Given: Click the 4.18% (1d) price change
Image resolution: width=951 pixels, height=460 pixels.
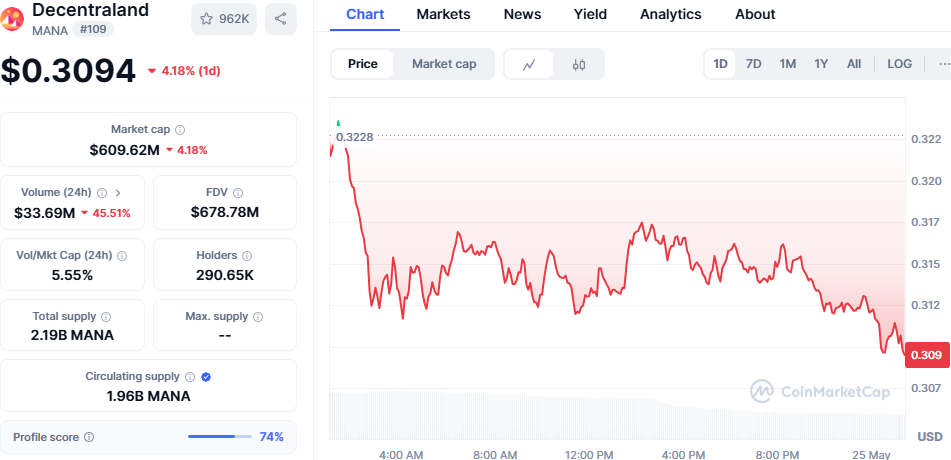Looking at the screenshot, I should pos(184,71).
